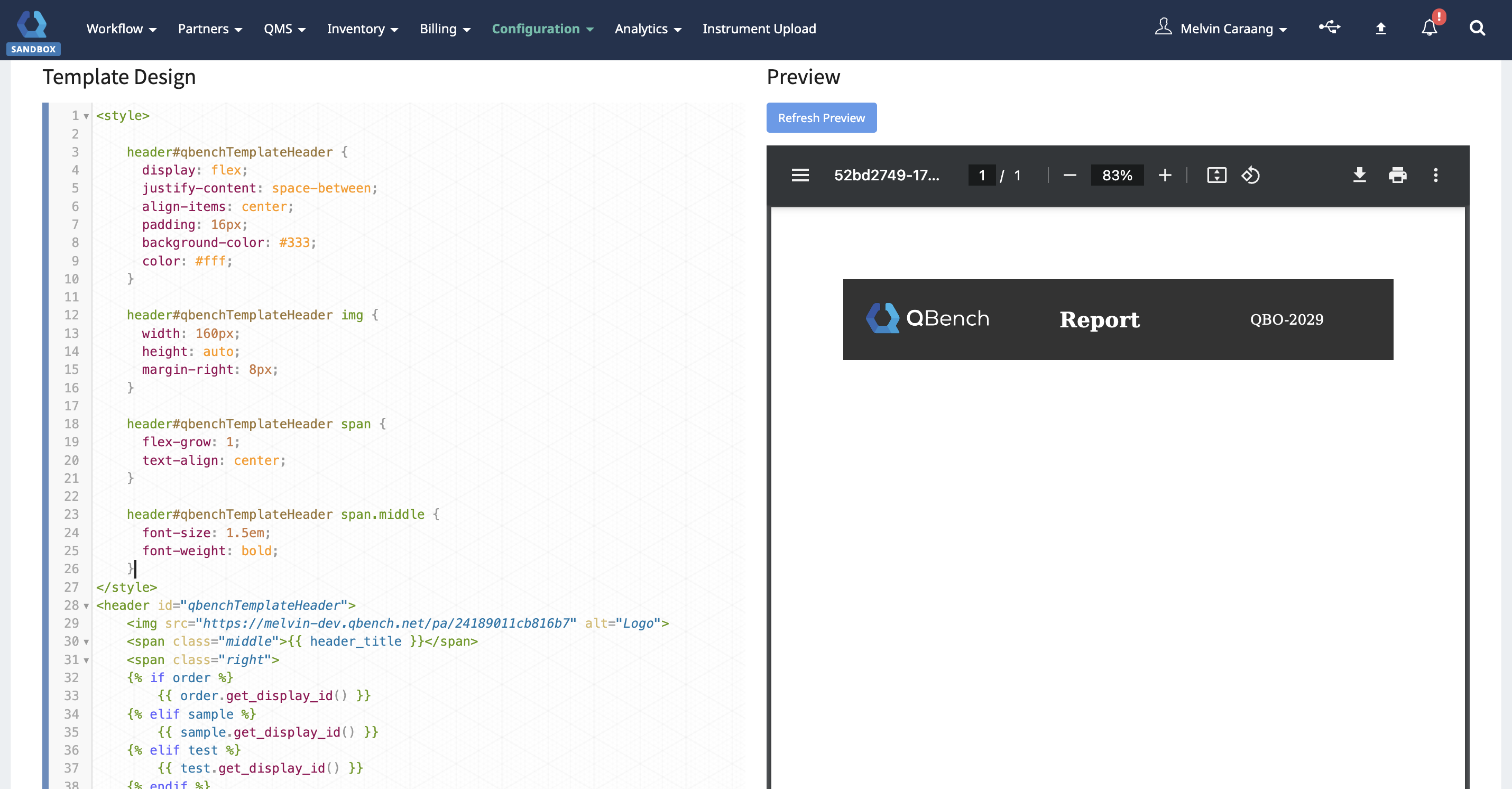This screenshot has width=1512, height=789.
Task: Click the upload arrow icon in navbar
Action: coord(1380,28)
